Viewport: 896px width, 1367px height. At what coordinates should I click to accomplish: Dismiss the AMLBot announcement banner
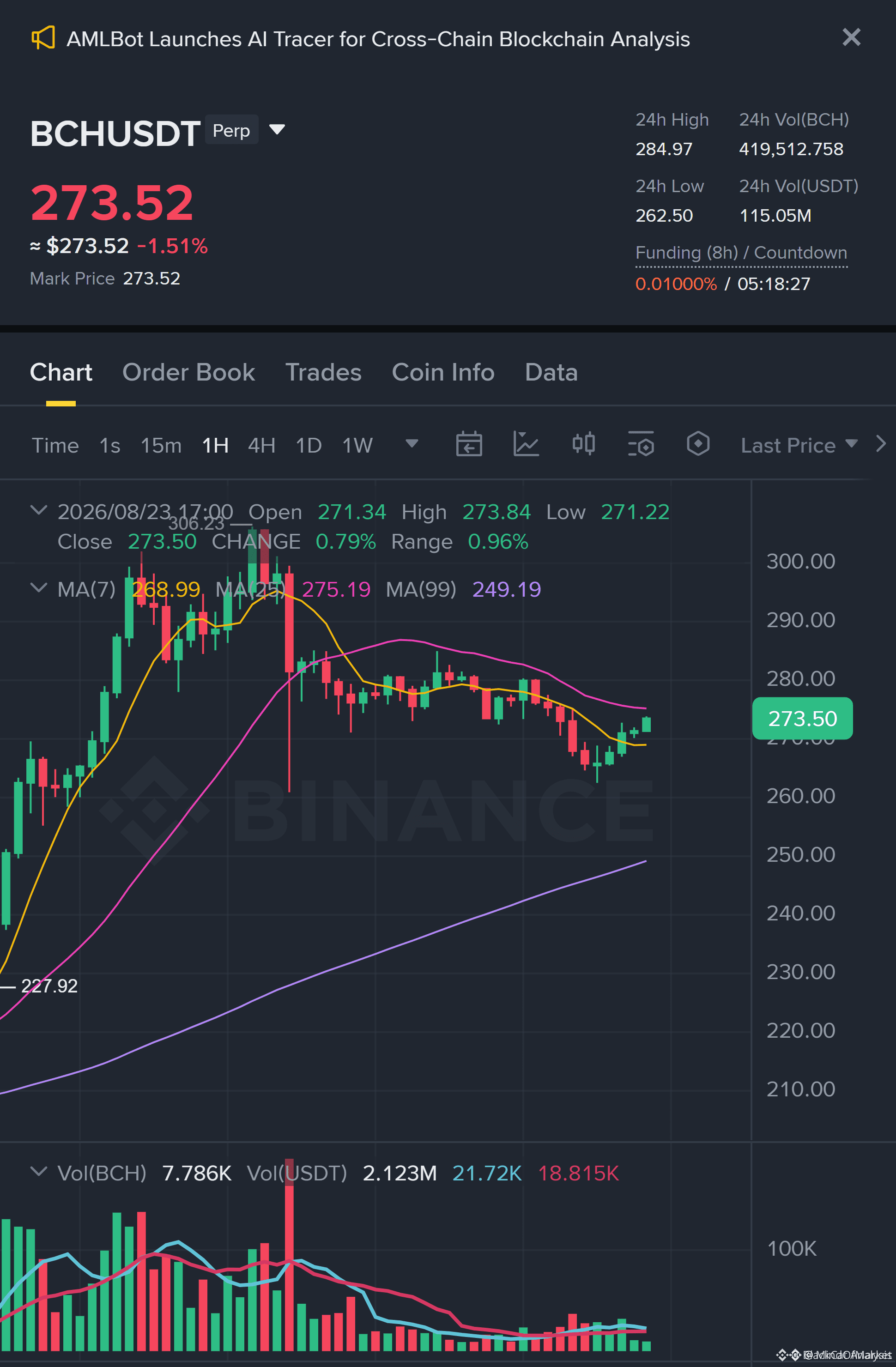pyautogui.click(x=851, y=37)
